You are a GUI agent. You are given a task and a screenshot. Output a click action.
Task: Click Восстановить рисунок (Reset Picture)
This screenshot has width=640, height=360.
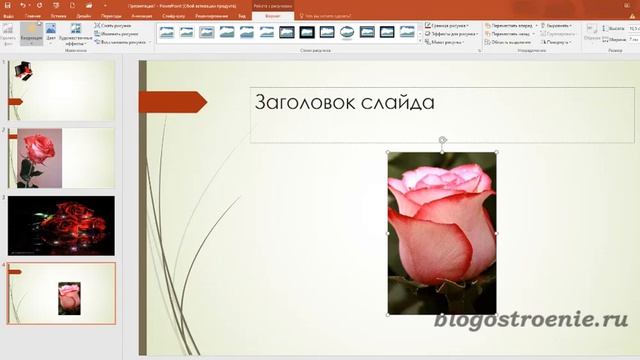[120, 42]
